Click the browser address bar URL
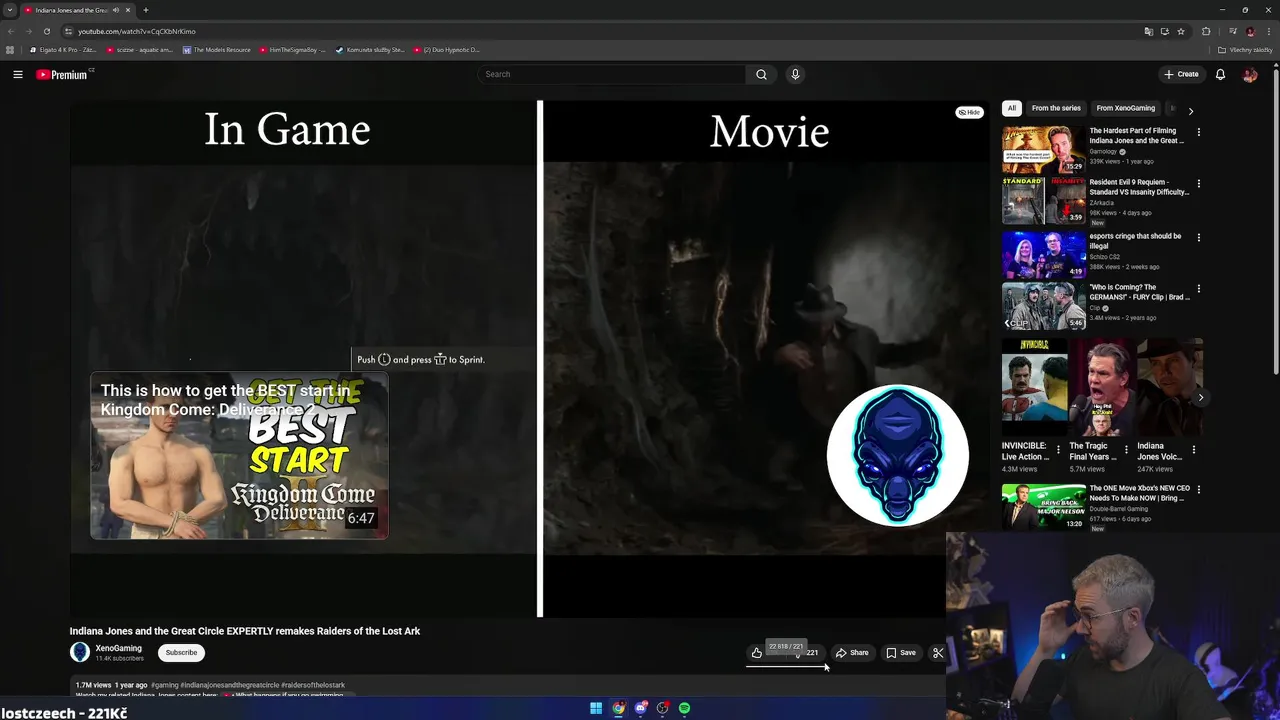Image resolution: width=1280 pixels, height=720 pixels. 137,31
